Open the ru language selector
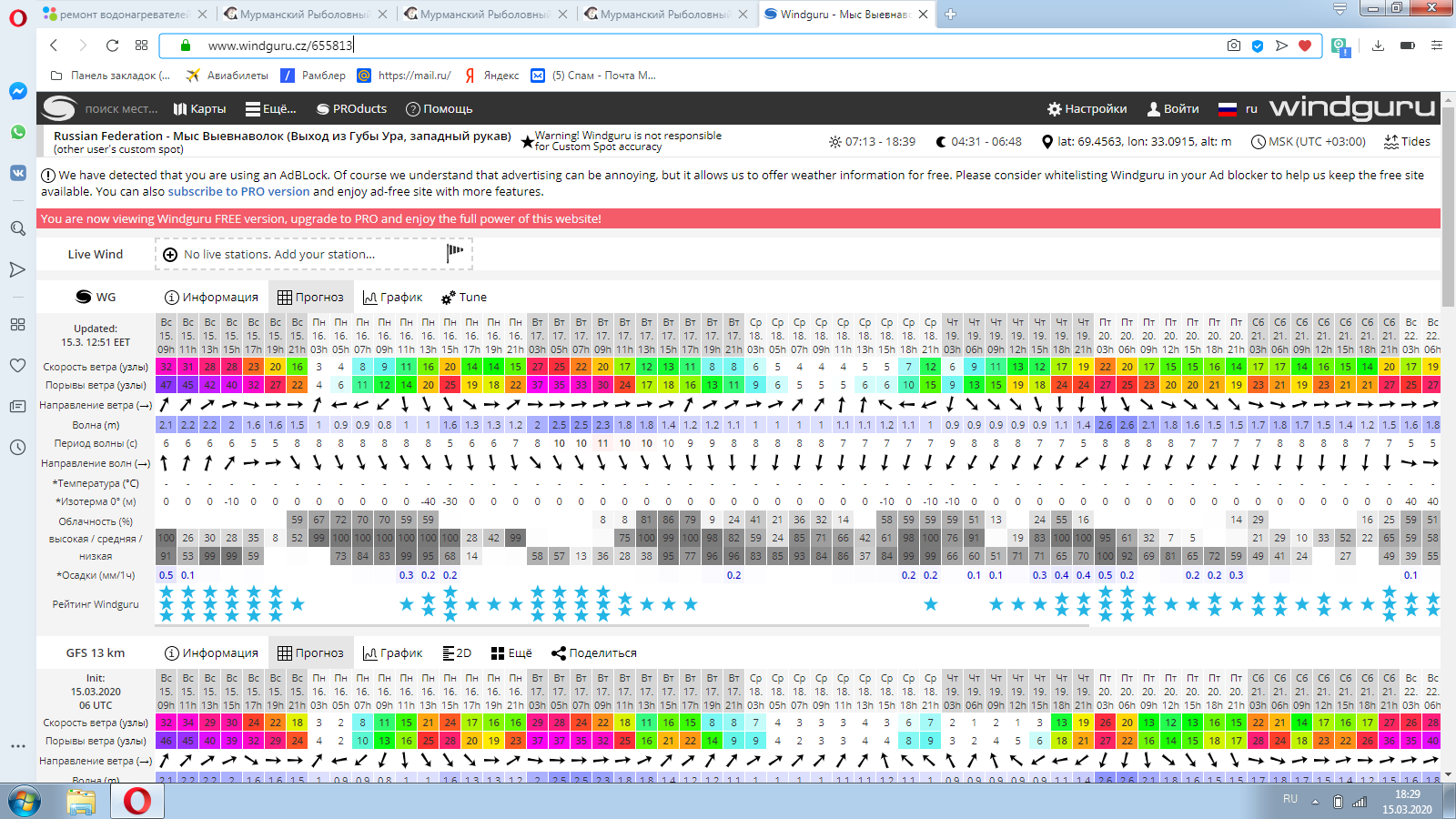Screen dimensions: 1456x819 [1239, 109]
